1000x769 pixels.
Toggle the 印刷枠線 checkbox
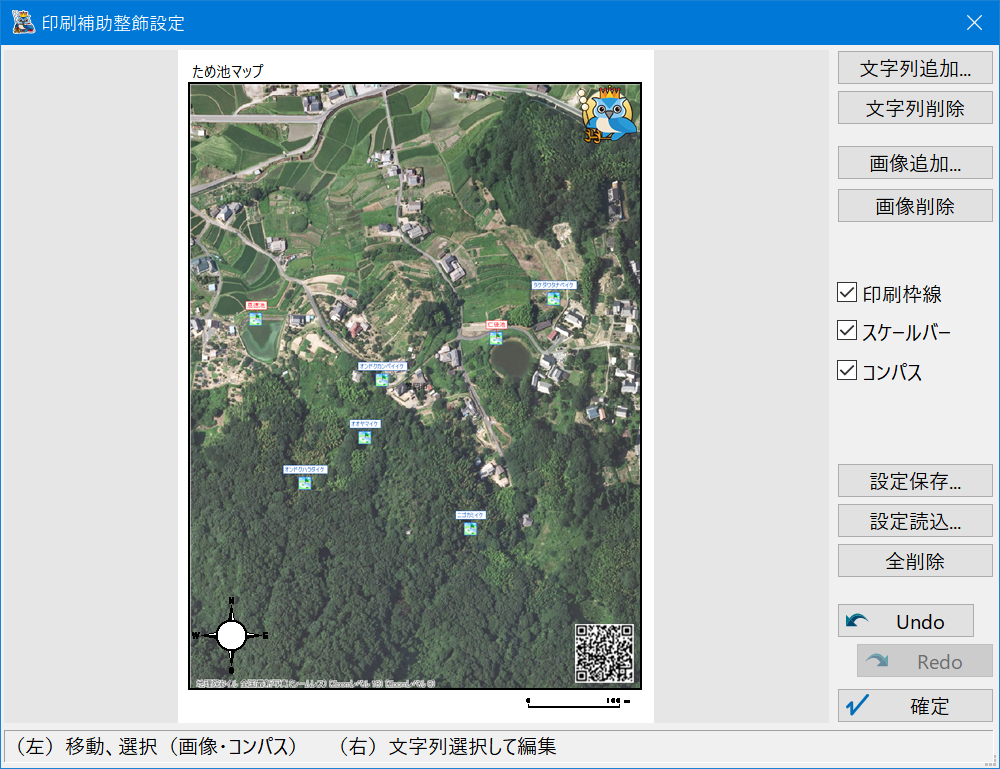tap(848, 293)
